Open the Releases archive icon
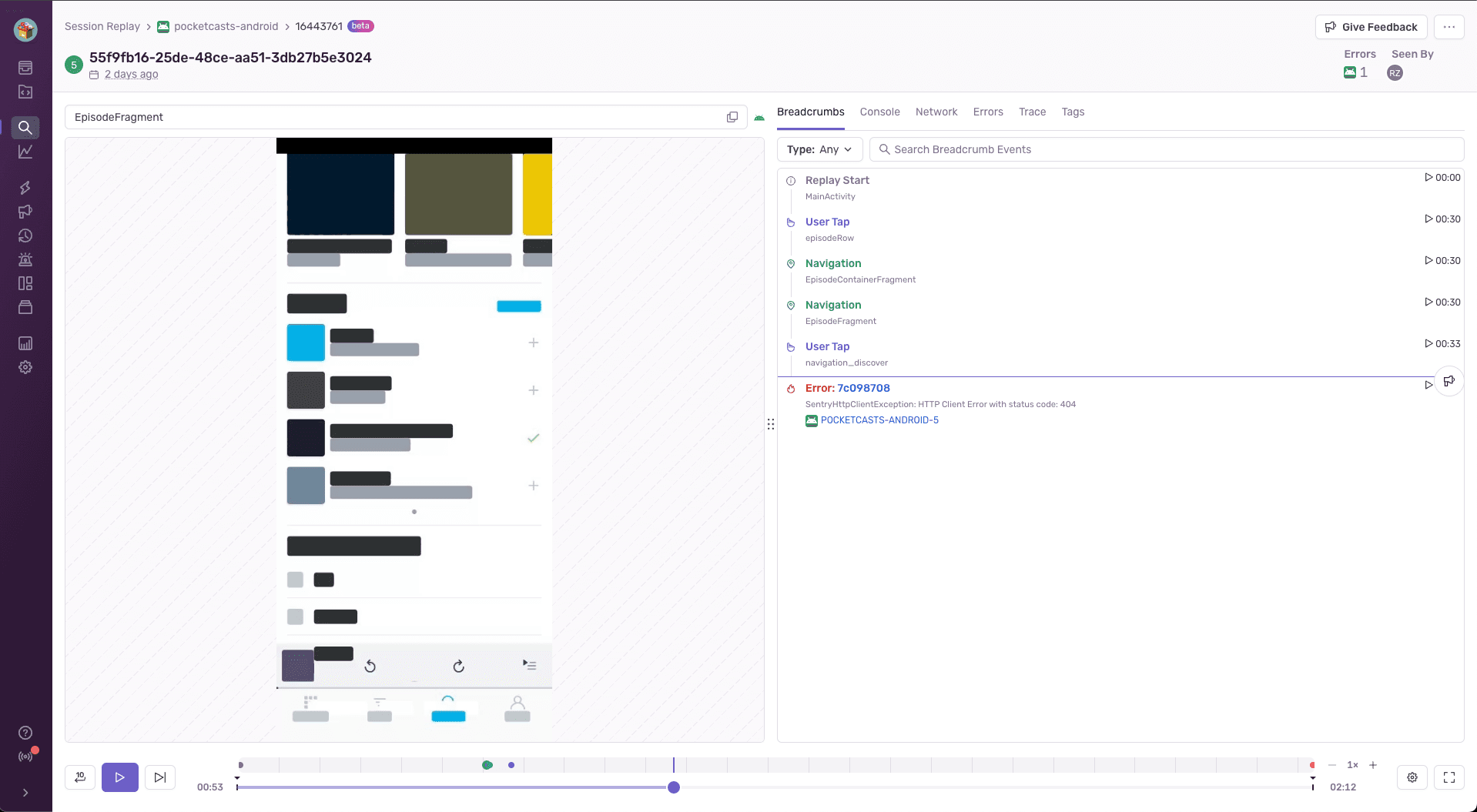1477x812 pixels. click(x=25, y=307)
